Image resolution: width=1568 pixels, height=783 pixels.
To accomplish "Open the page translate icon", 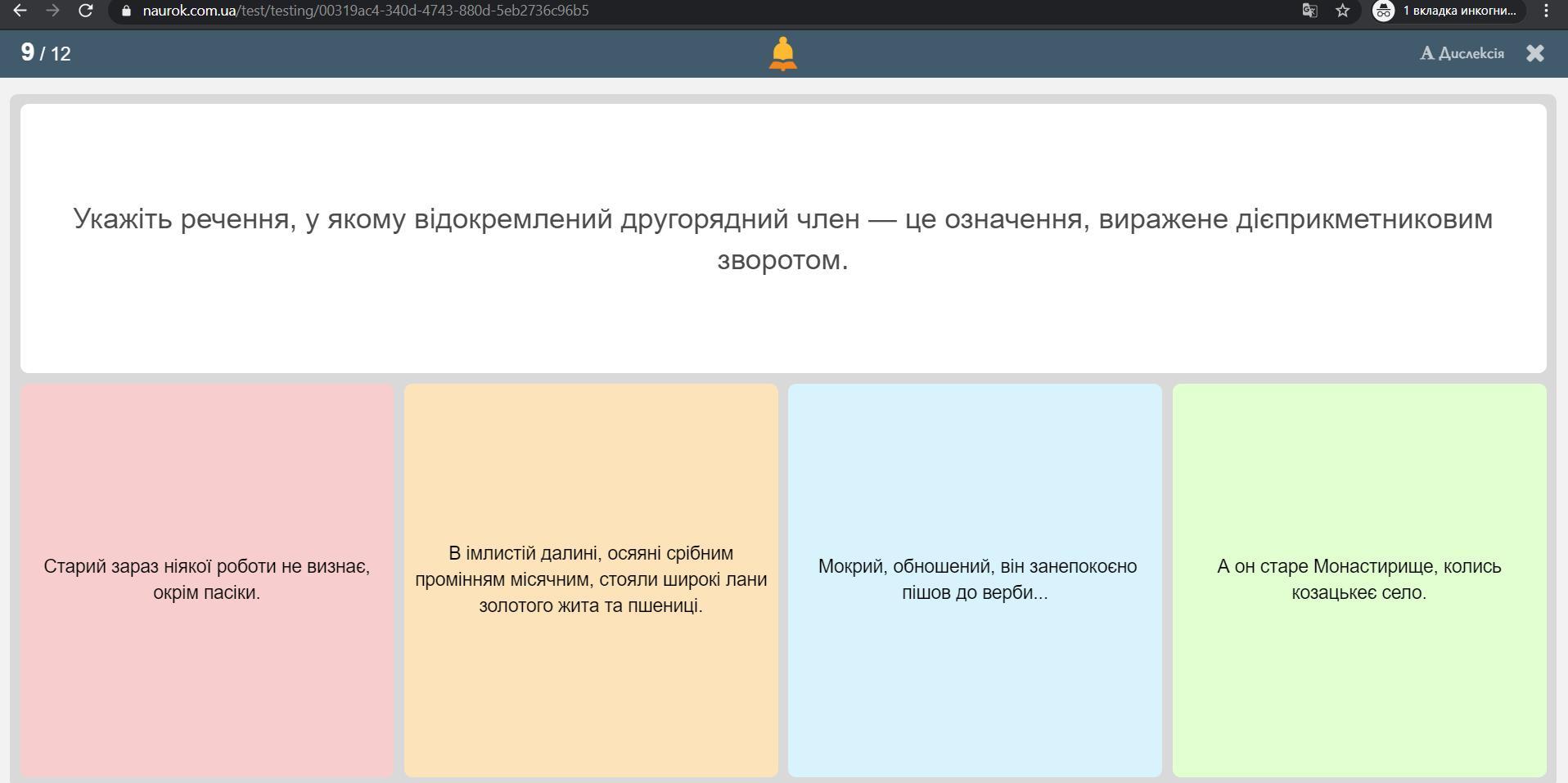I will pyautogui.click(x=1309, y=11).
